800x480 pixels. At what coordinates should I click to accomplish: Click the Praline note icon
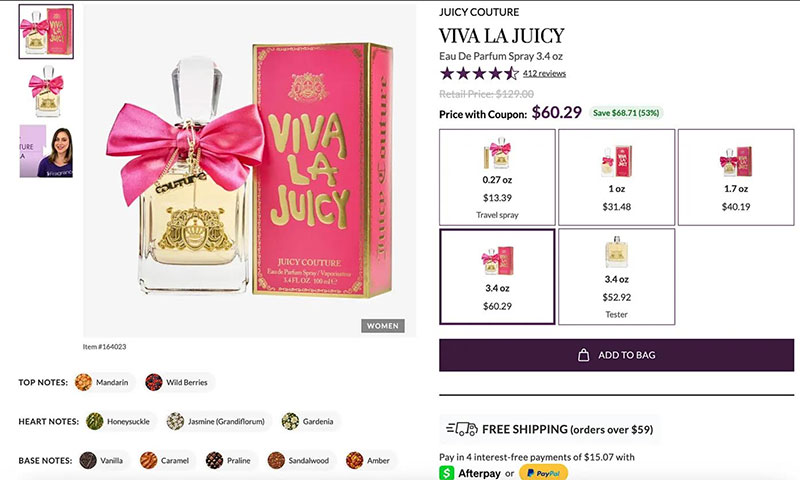pos(214,460)
